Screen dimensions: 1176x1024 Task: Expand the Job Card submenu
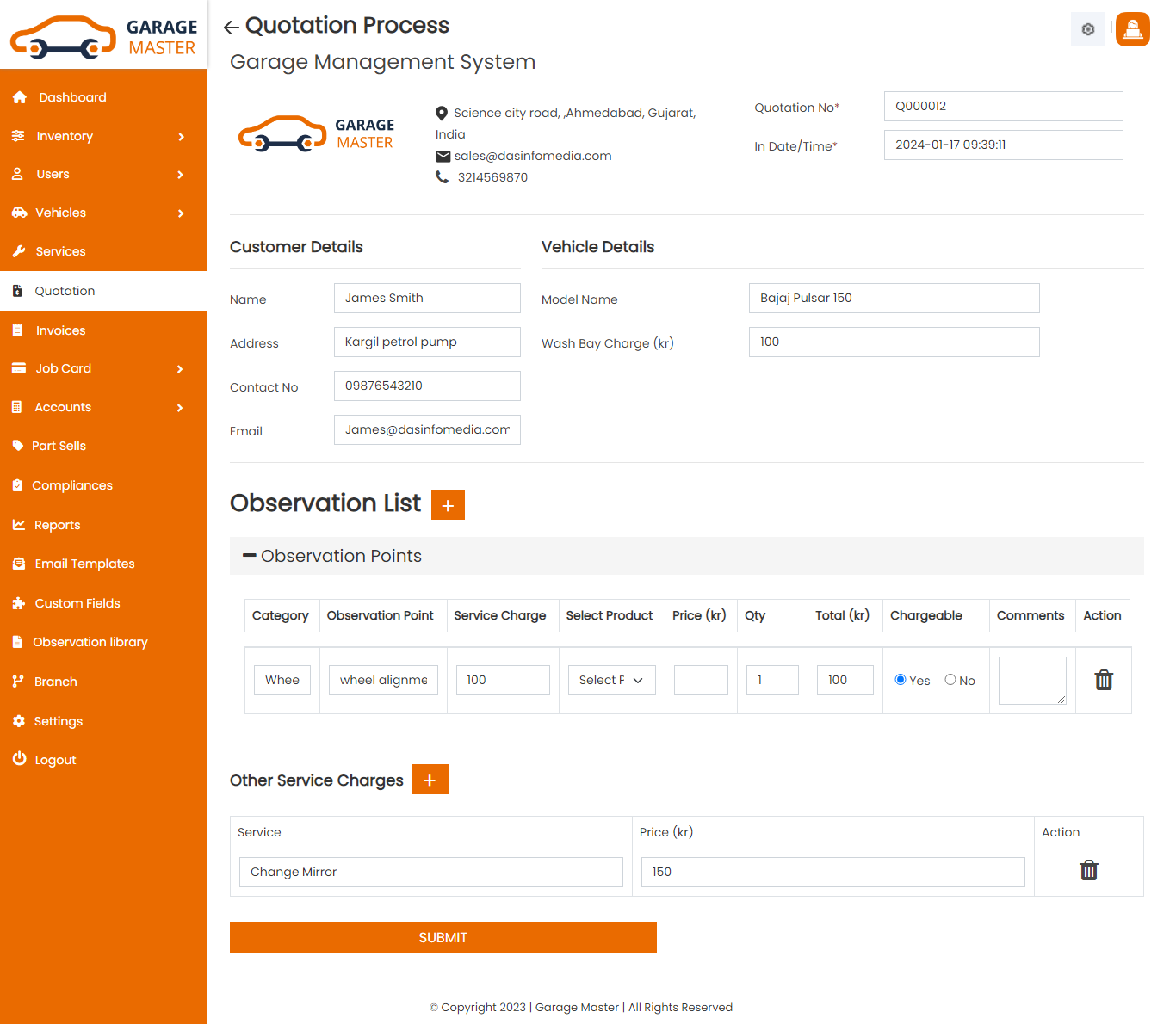pyautogui.click(x=103, y=368)
